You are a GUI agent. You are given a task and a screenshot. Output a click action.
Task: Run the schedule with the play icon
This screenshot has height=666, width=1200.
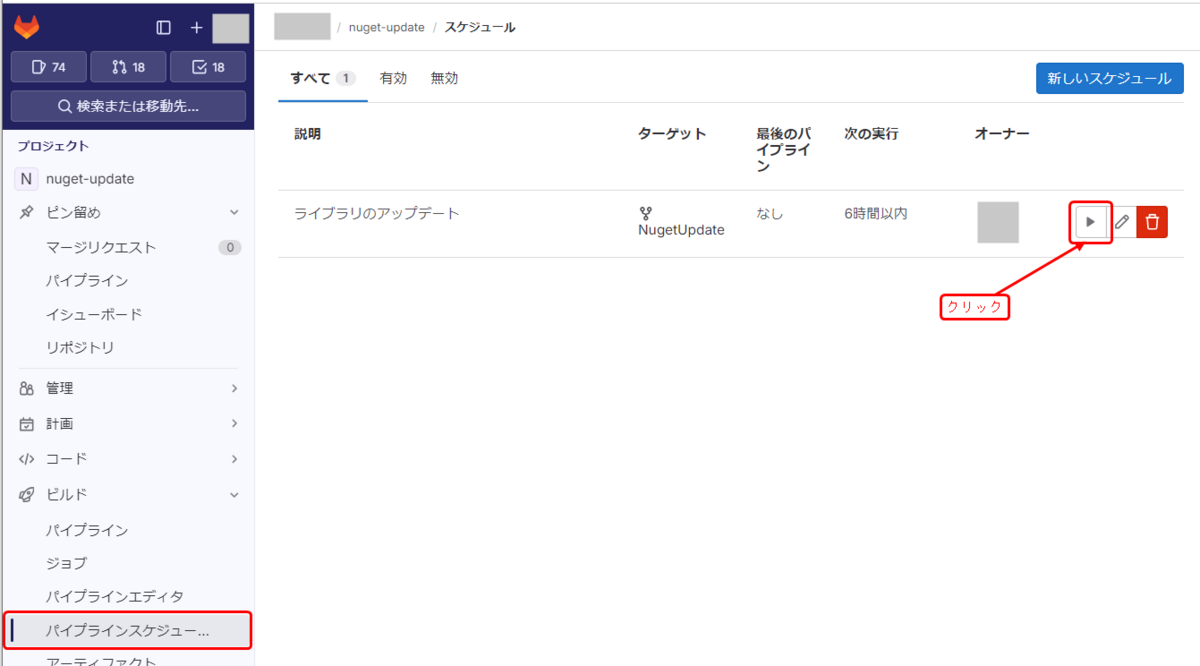point(1089,222)
